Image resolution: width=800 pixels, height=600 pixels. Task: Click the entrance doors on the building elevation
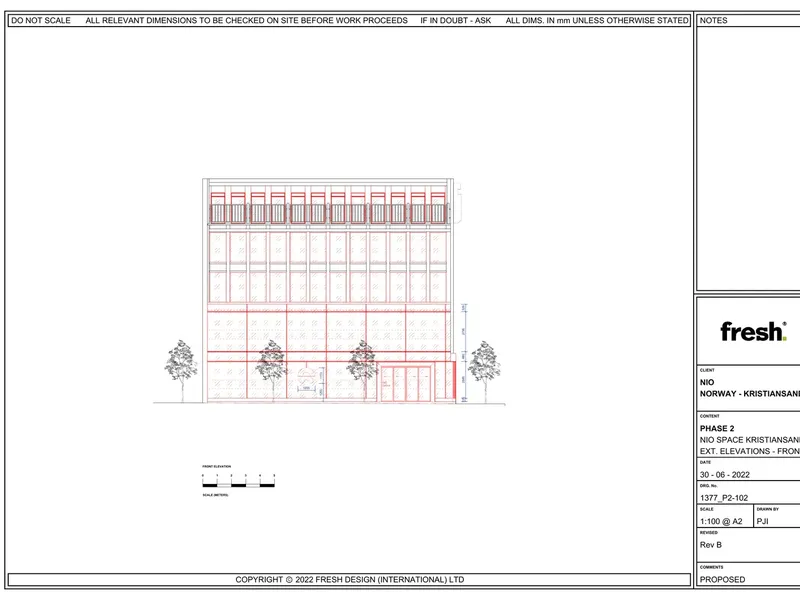pos(406,384)
